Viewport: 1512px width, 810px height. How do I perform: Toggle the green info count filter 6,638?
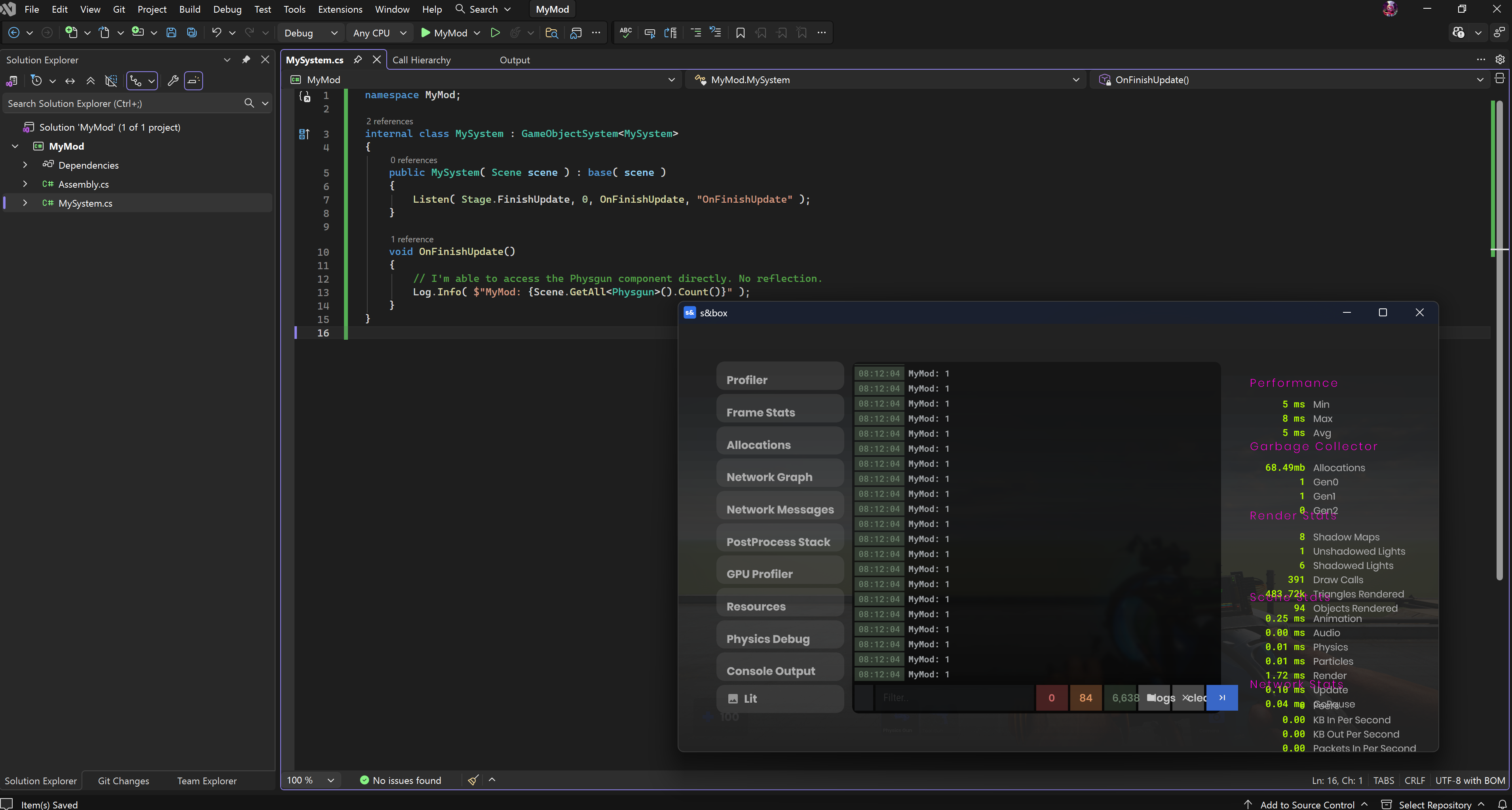pyautogui.click(x=1121, y=697)
